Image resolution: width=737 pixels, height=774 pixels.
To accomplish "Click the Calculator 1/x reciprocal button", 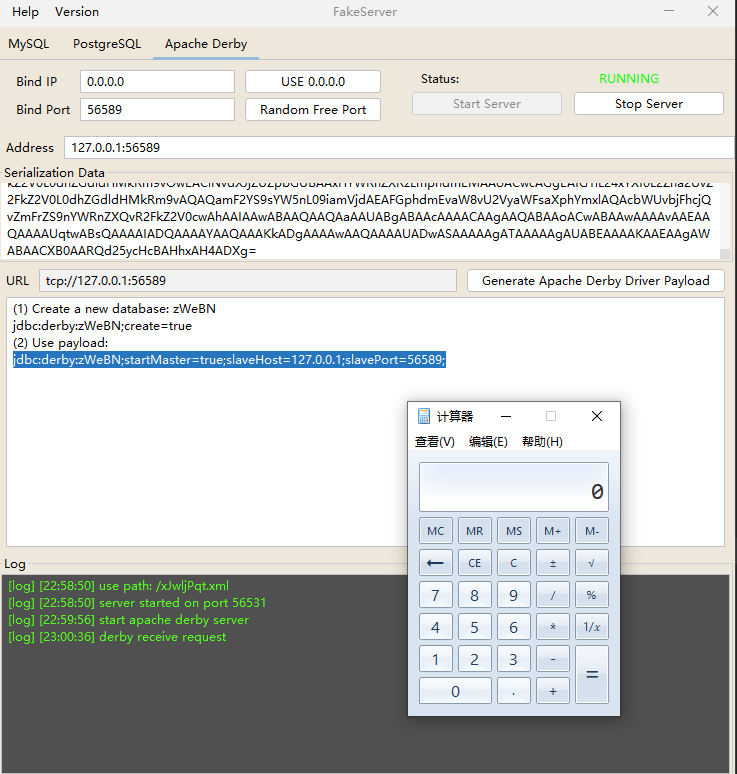I will click(x=592, y=627).
